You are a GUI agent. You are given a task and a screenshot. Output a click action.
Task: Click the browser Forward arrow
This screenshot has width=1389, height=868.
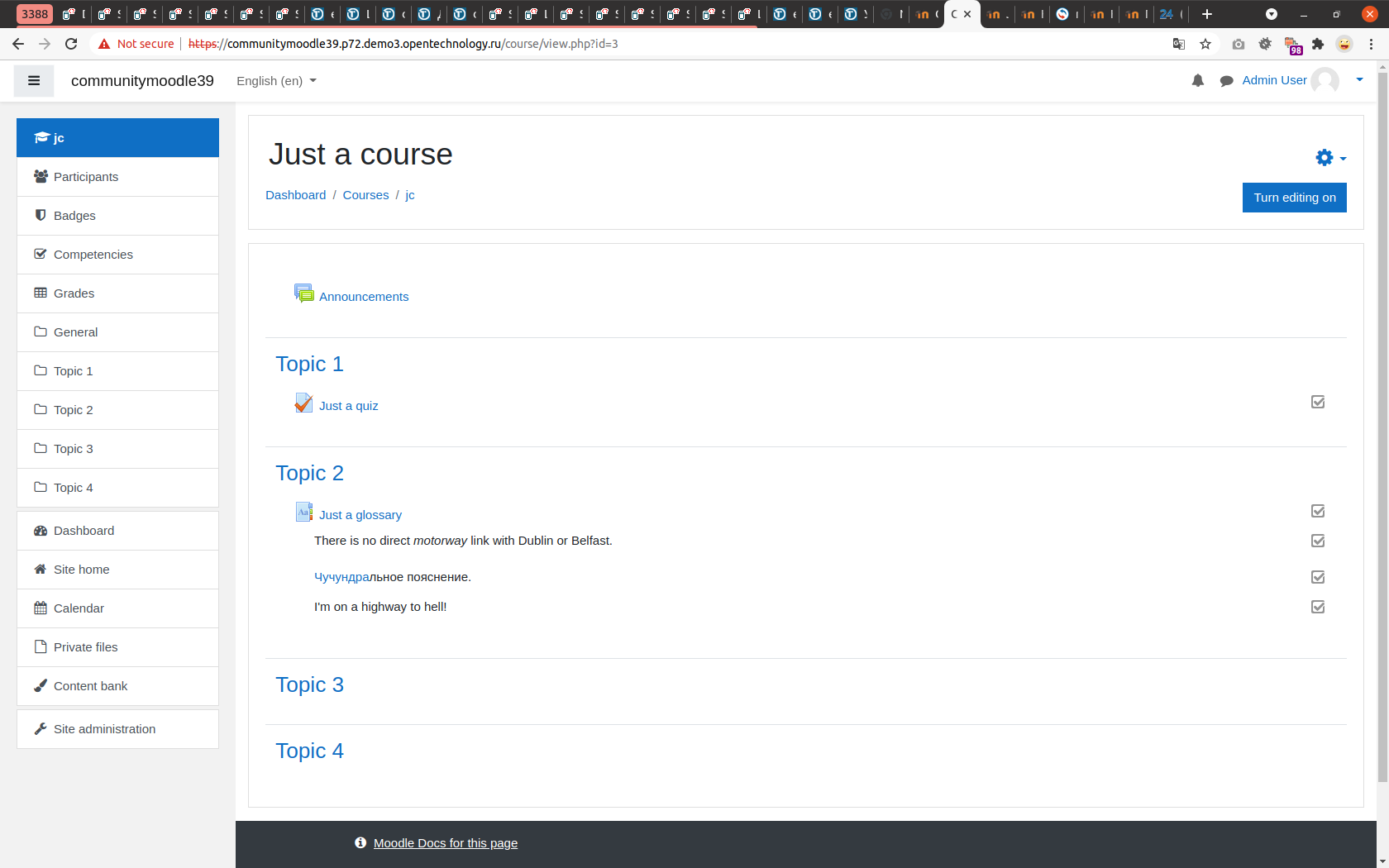(45, 44)
